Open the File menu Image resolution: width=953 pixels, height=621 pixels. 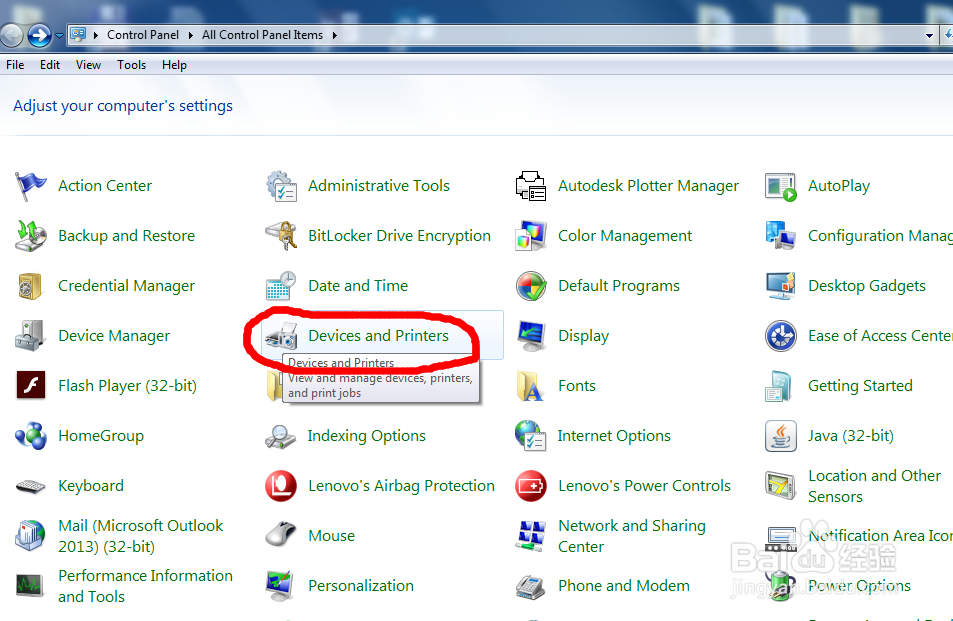pos(15,65)
